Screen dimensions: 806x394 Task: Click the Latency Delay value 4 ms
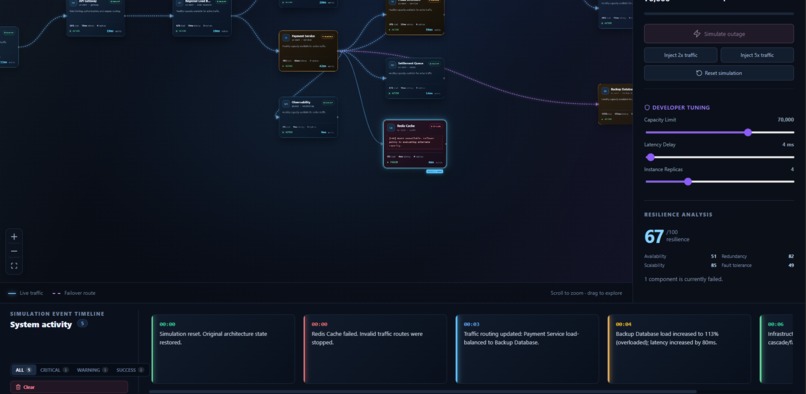(x=788, y=145)
